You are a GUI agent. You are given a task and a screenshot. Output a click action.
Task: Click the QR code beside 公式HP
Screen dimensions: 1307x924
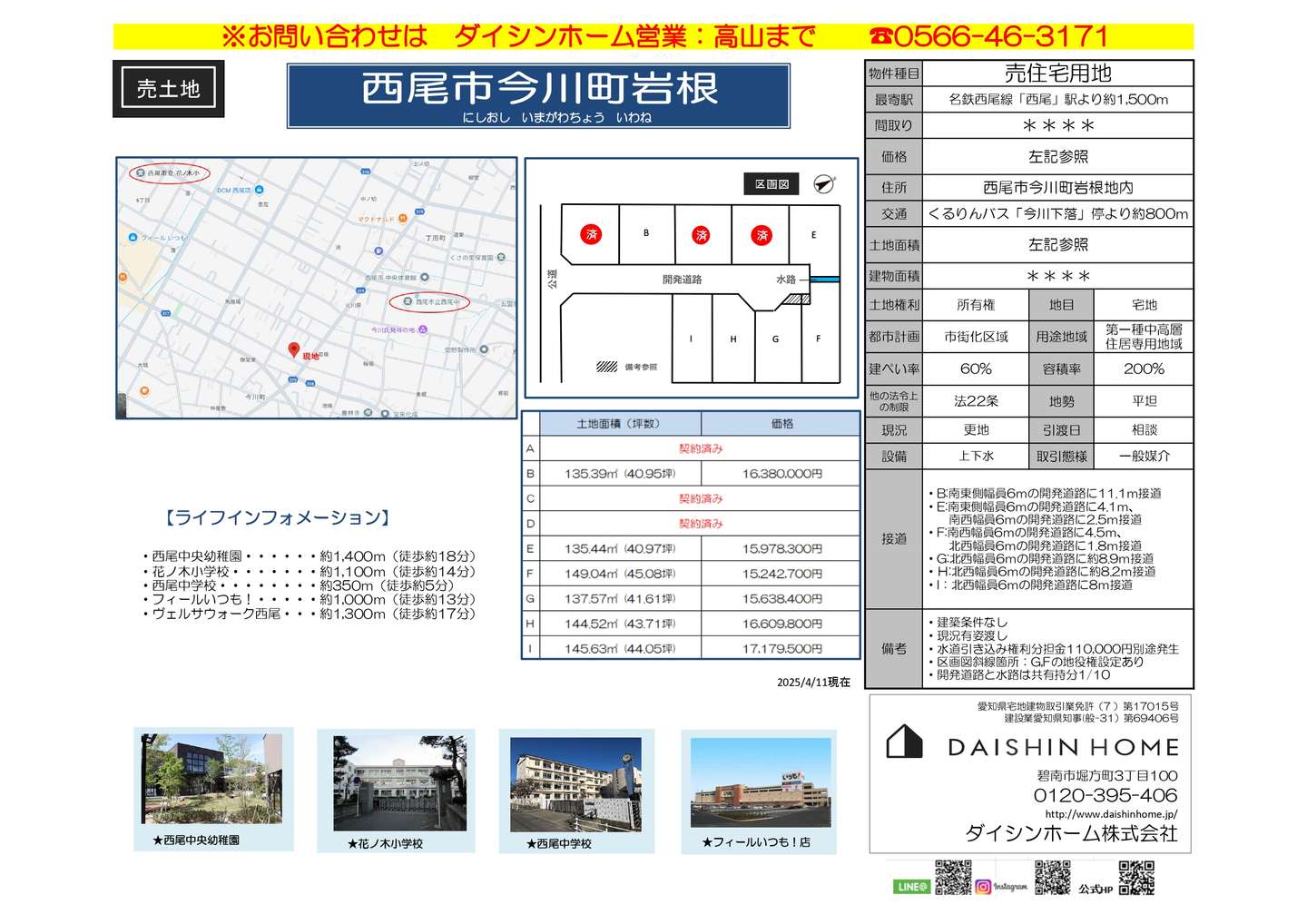1136,878
